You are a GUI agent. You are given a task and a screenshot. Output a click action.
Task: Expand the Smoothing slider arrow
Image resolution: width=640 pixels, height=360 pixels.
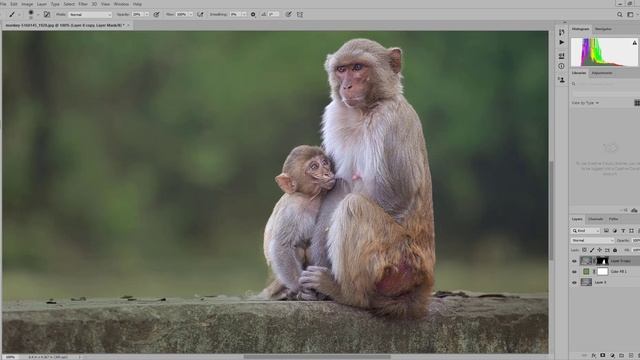[x=244, y=14]
